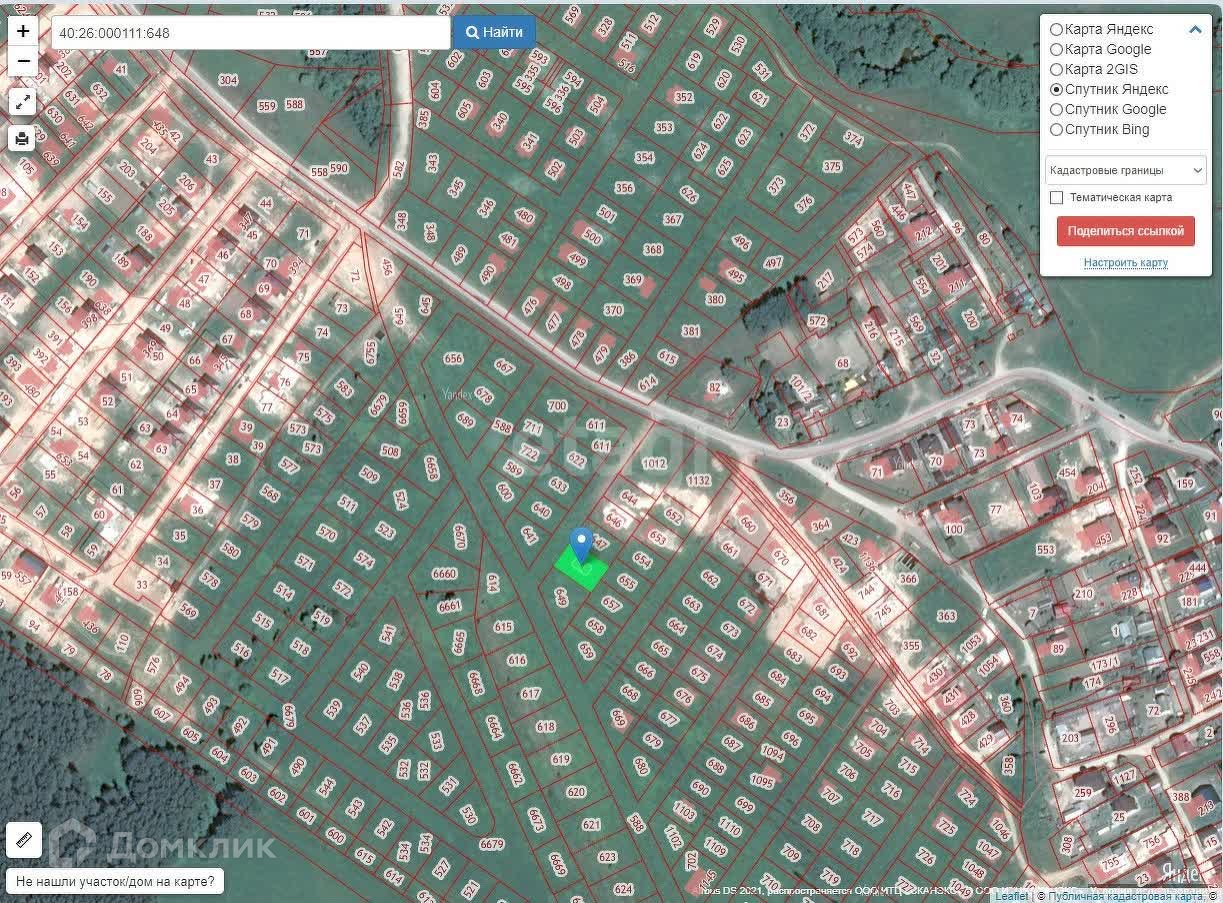The image size is (1223, 903).
Task: Select Спутник Bing layer
Action: click(1099, 129)
